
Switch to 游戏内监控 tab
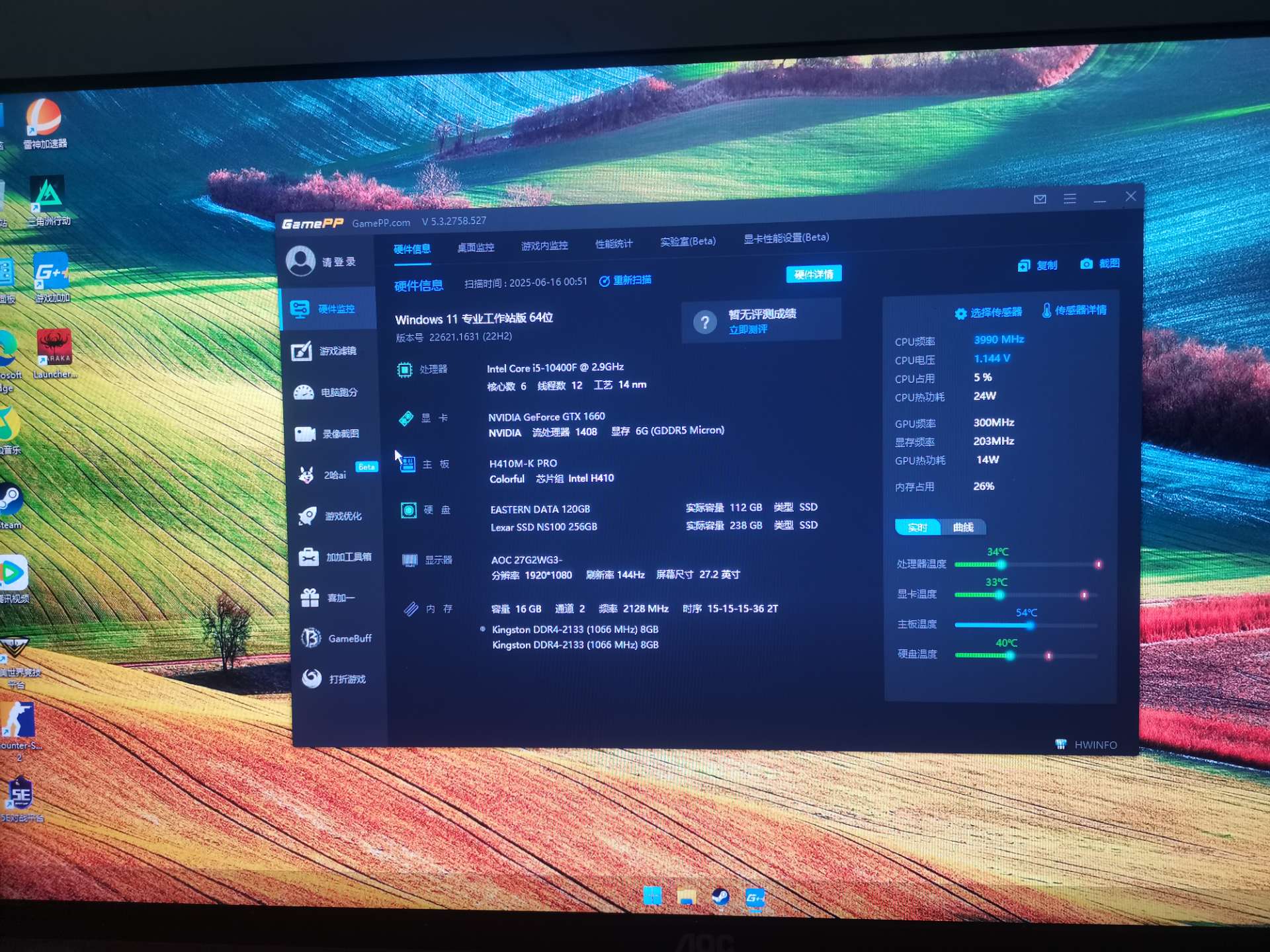tap(544, 245)
